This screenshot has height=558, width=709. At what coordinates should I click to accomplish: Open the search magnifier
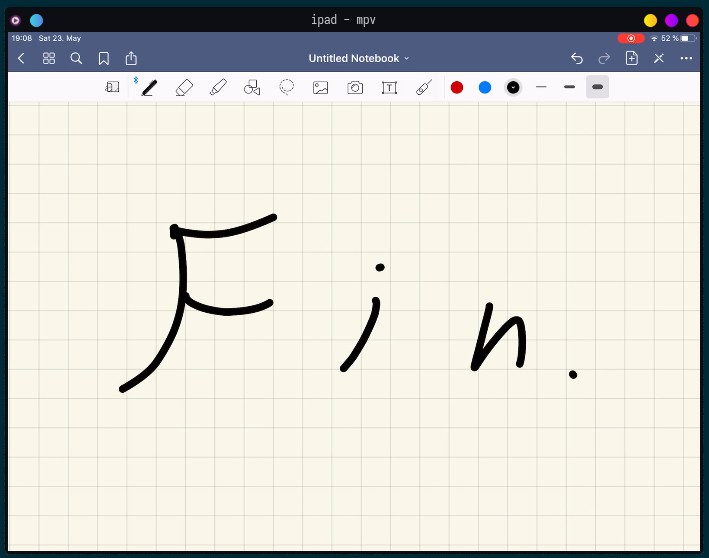[x=76, y=58]
